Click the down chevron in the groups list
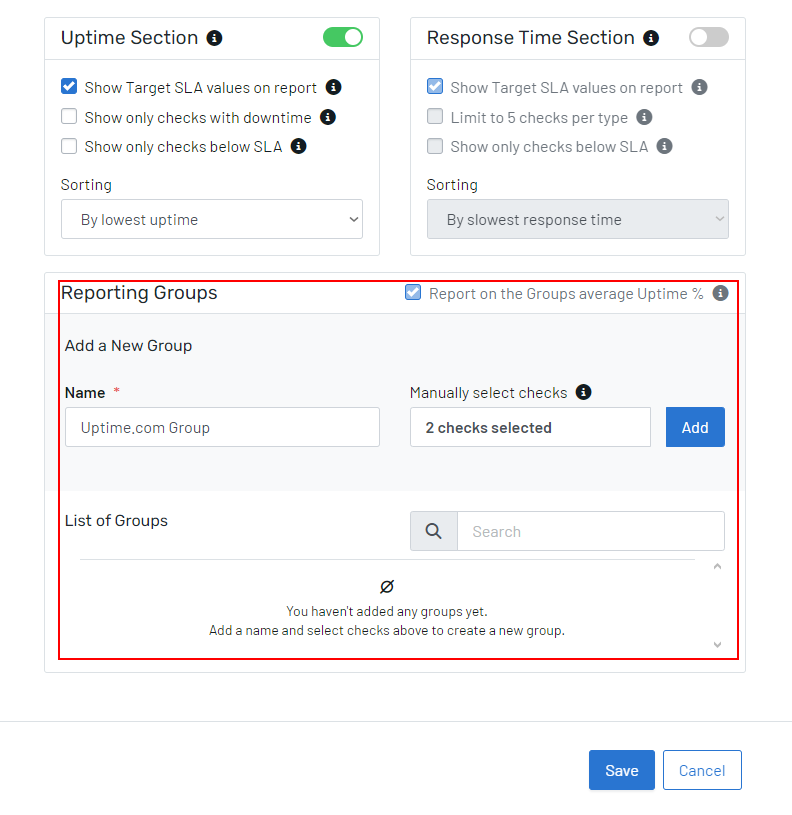 click(717, 644)
